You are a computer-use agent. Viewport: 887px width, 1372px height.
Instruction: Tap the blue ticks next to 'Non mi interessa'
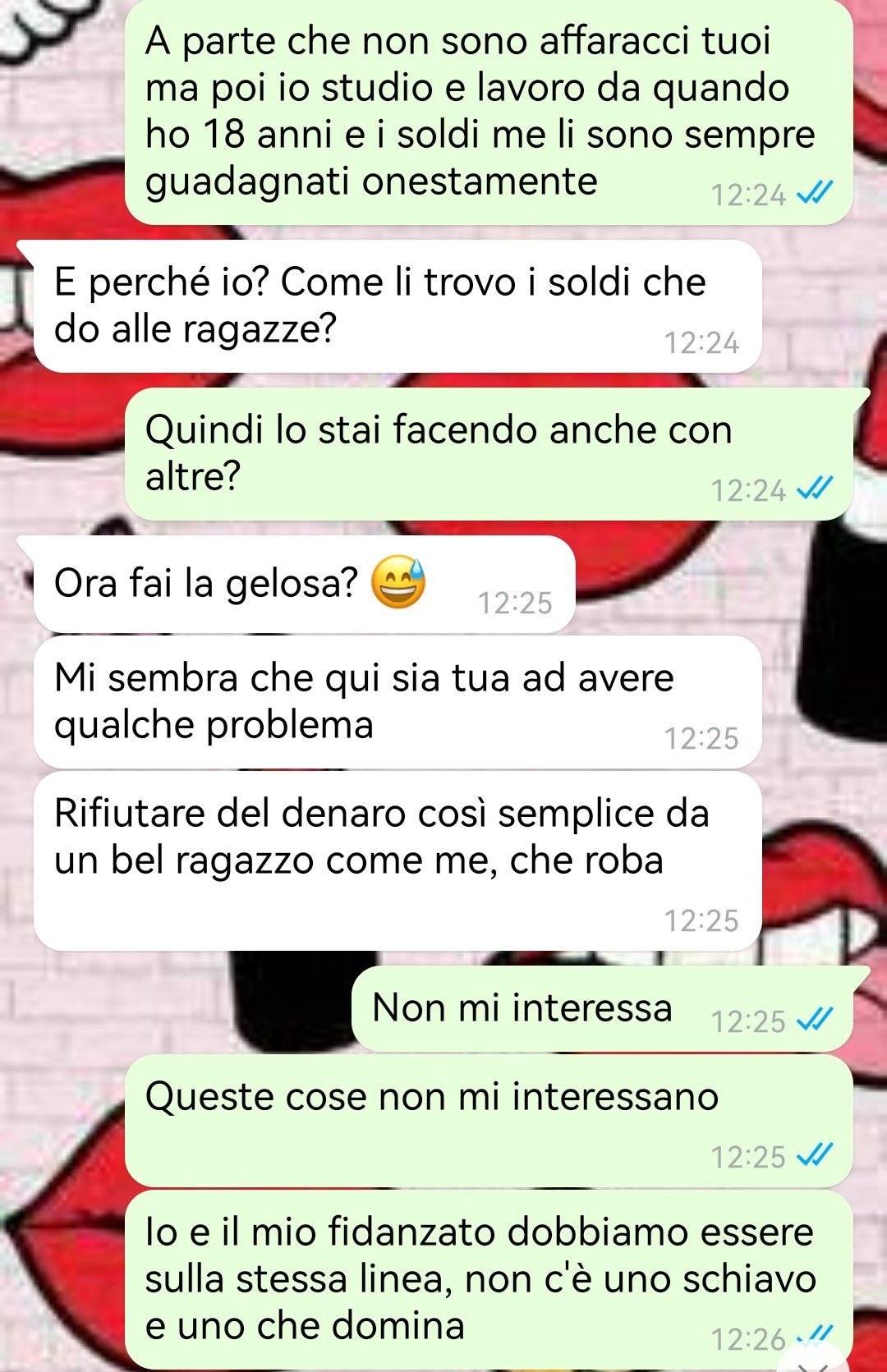pos(815,1021)
